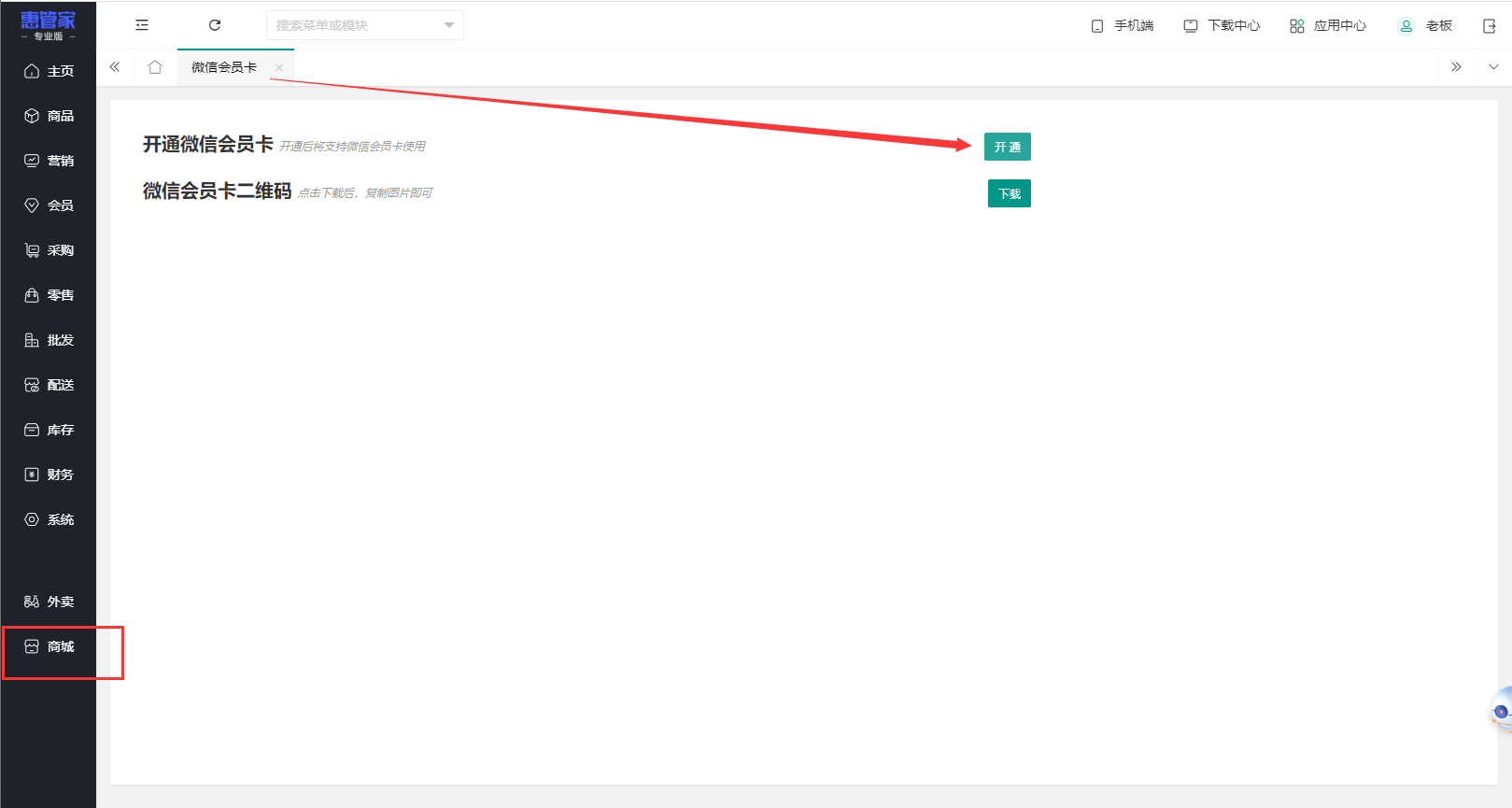Open the 库存 inventory menu

pyautogui.click(x=49, y=430)
